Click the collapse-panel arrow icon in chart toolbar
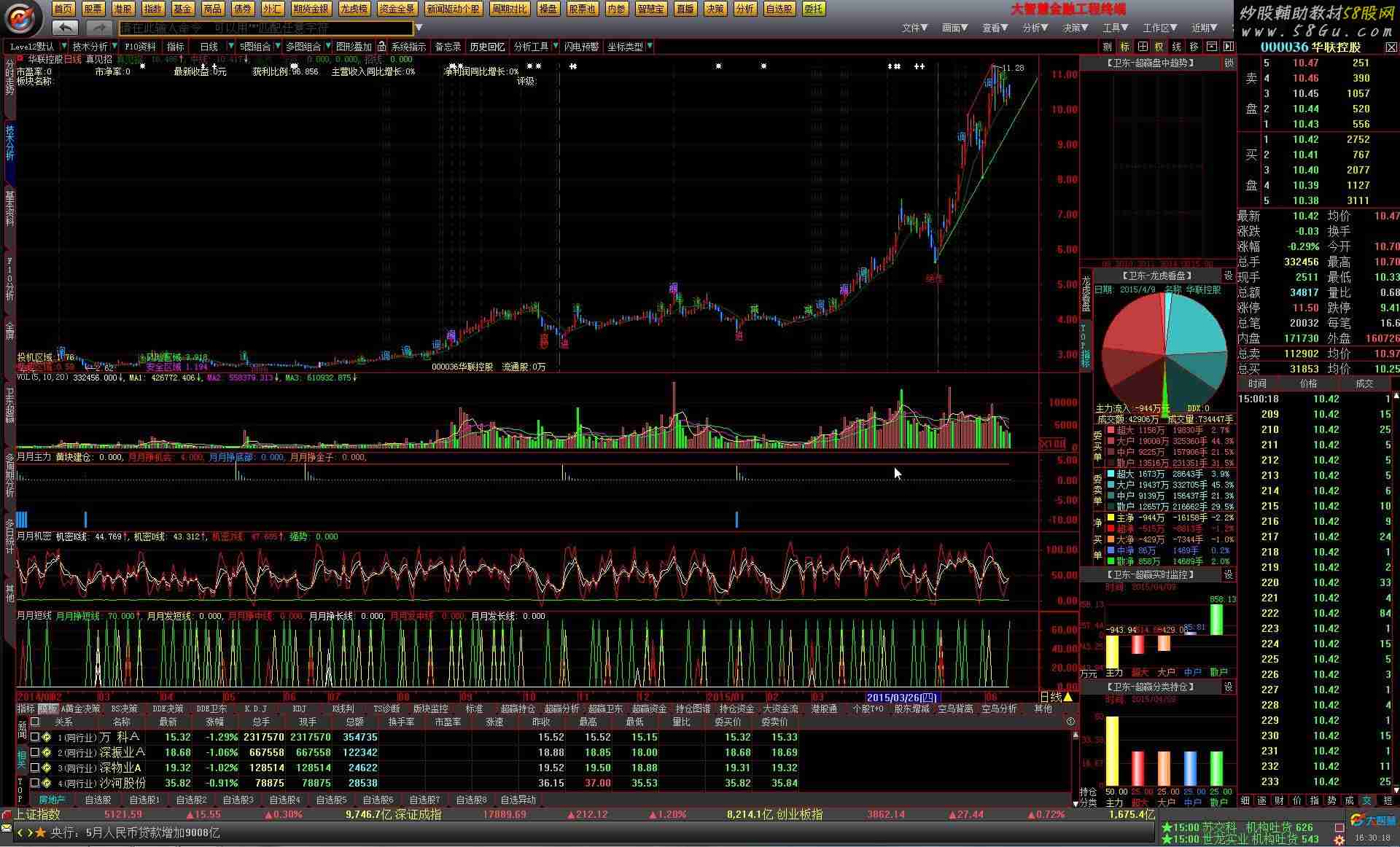 1229,47
